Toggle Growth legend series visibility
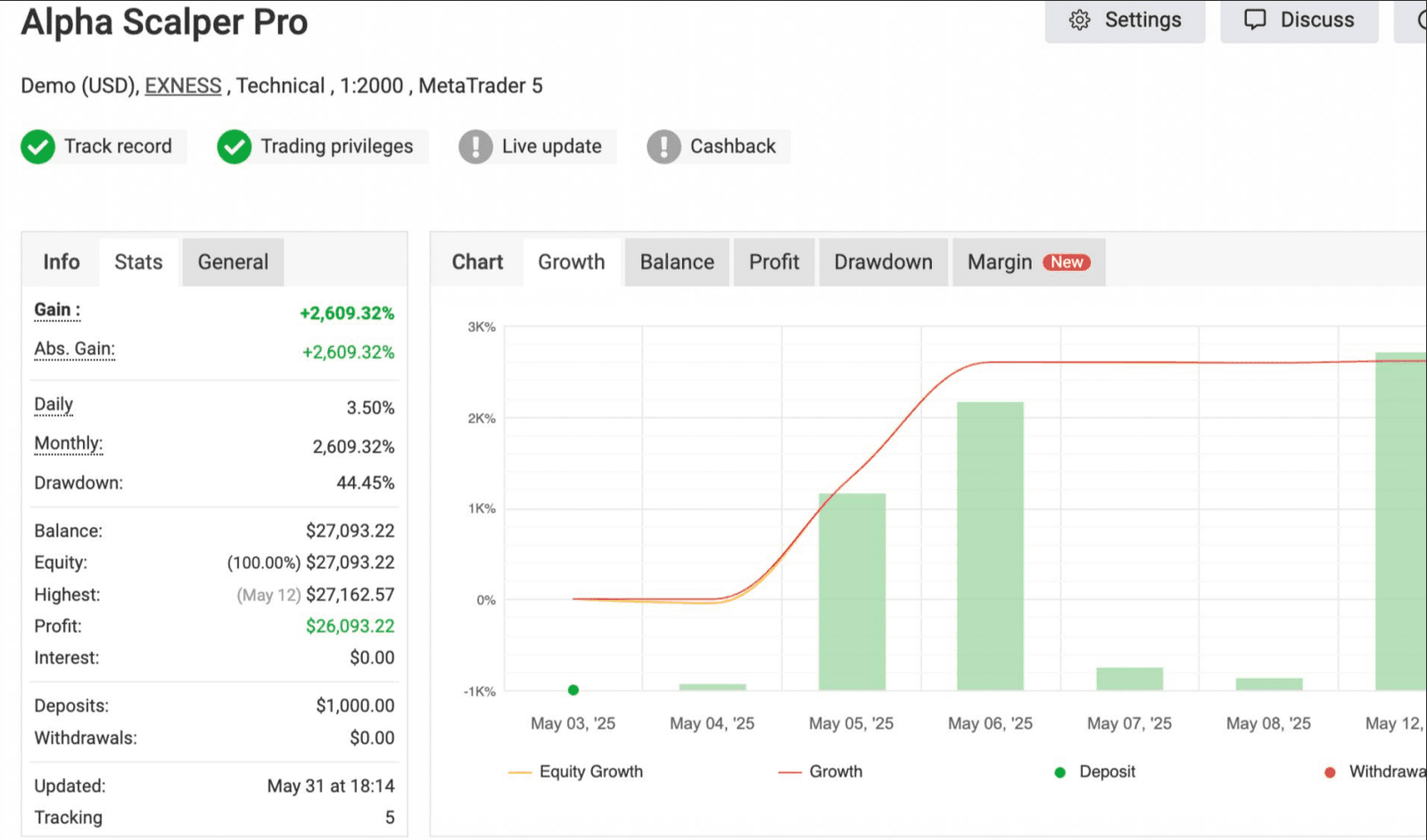 pyautogui.click(x=821, y=771)
